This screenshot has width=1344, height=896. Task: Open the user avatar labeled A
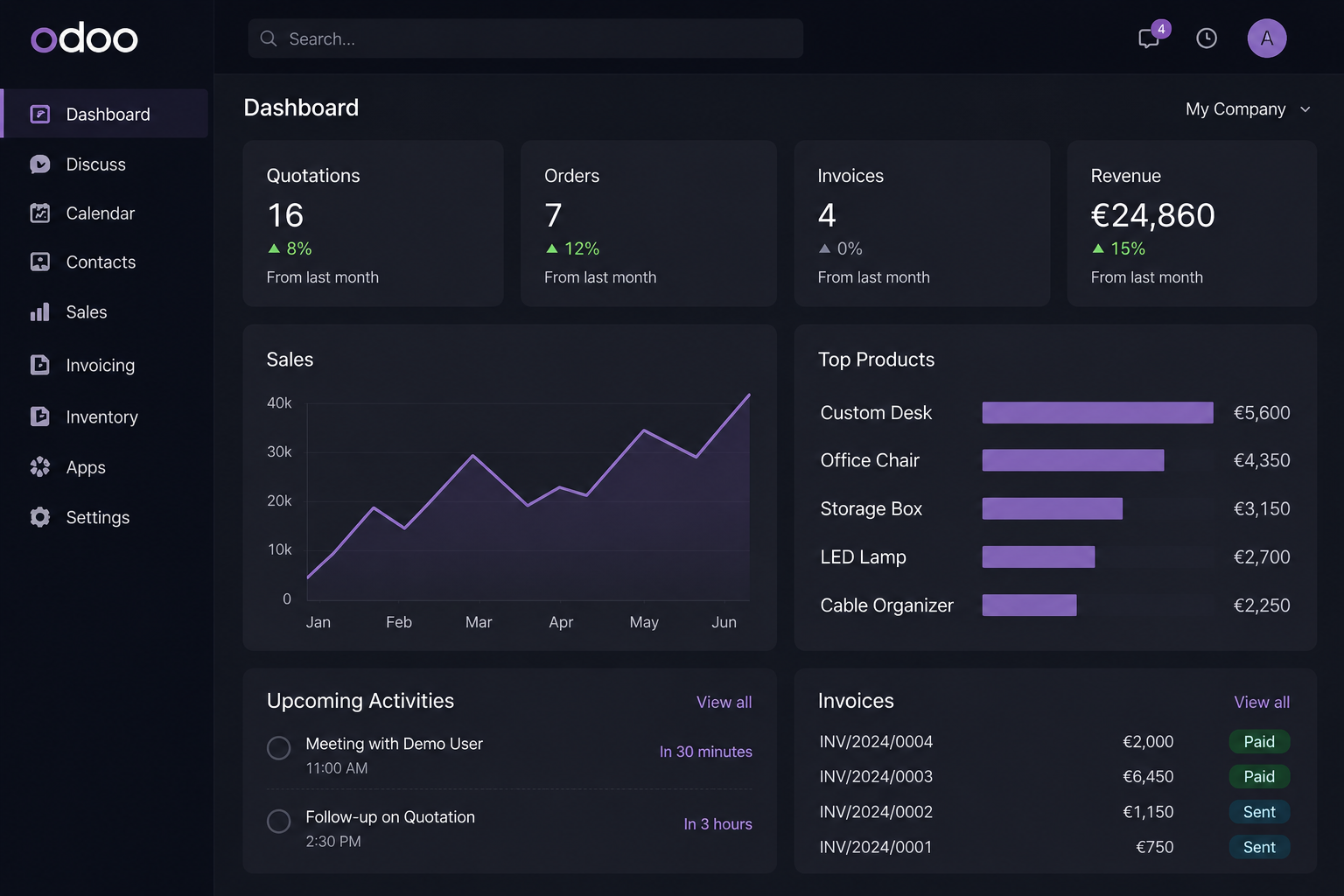click(1266, 38)
